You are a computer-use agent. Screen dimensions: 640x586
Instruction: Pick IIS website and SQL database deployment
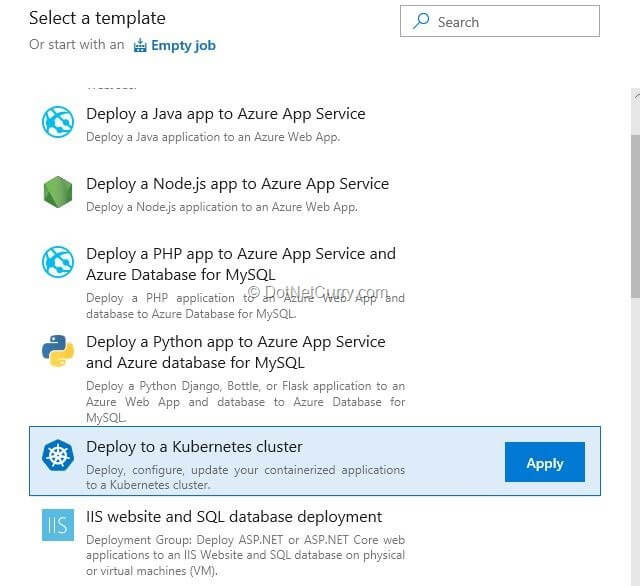pyautogui.click(x=234, y=517)
